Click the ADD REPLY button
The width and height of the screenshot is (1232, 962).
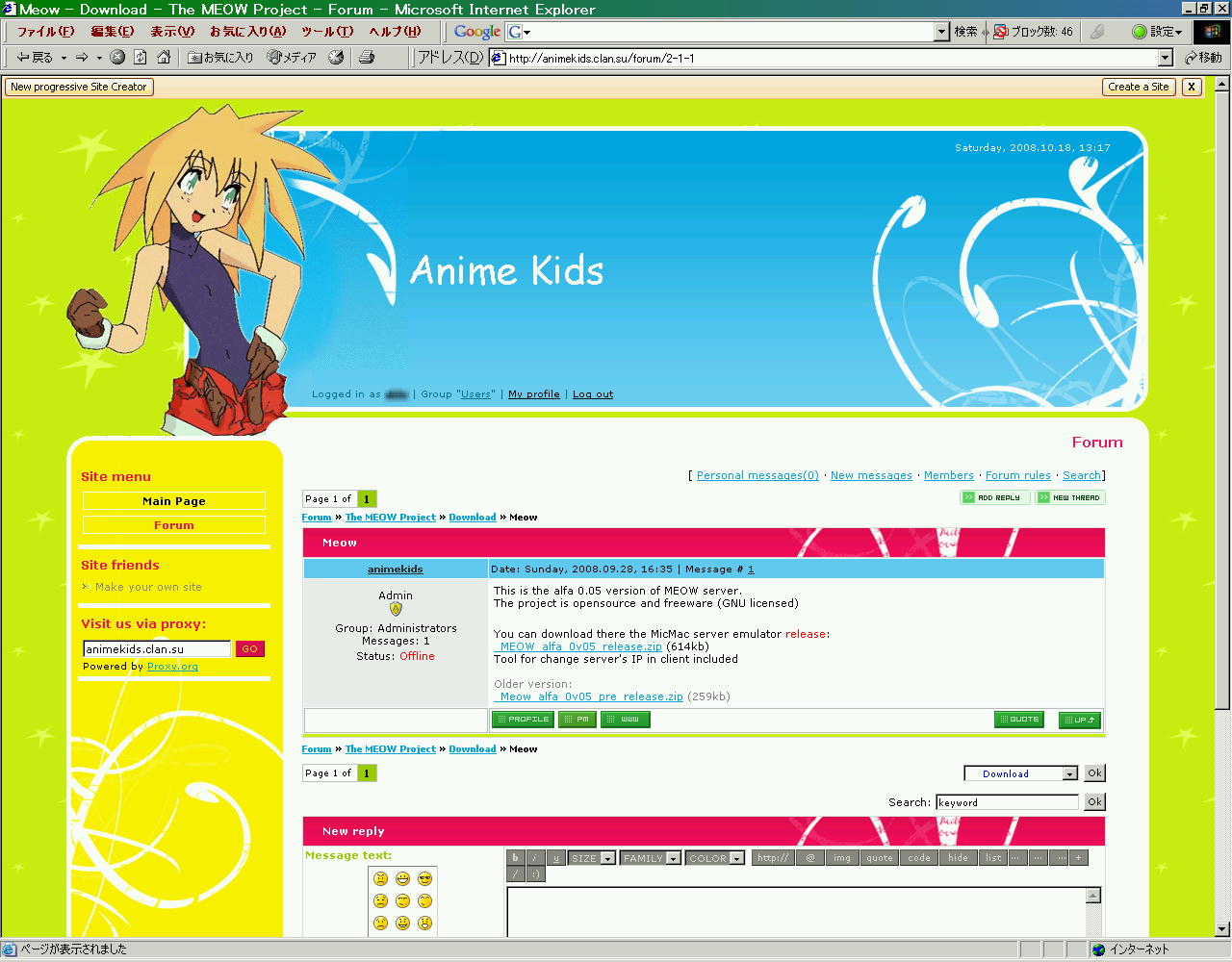click(x=995, y=497)
